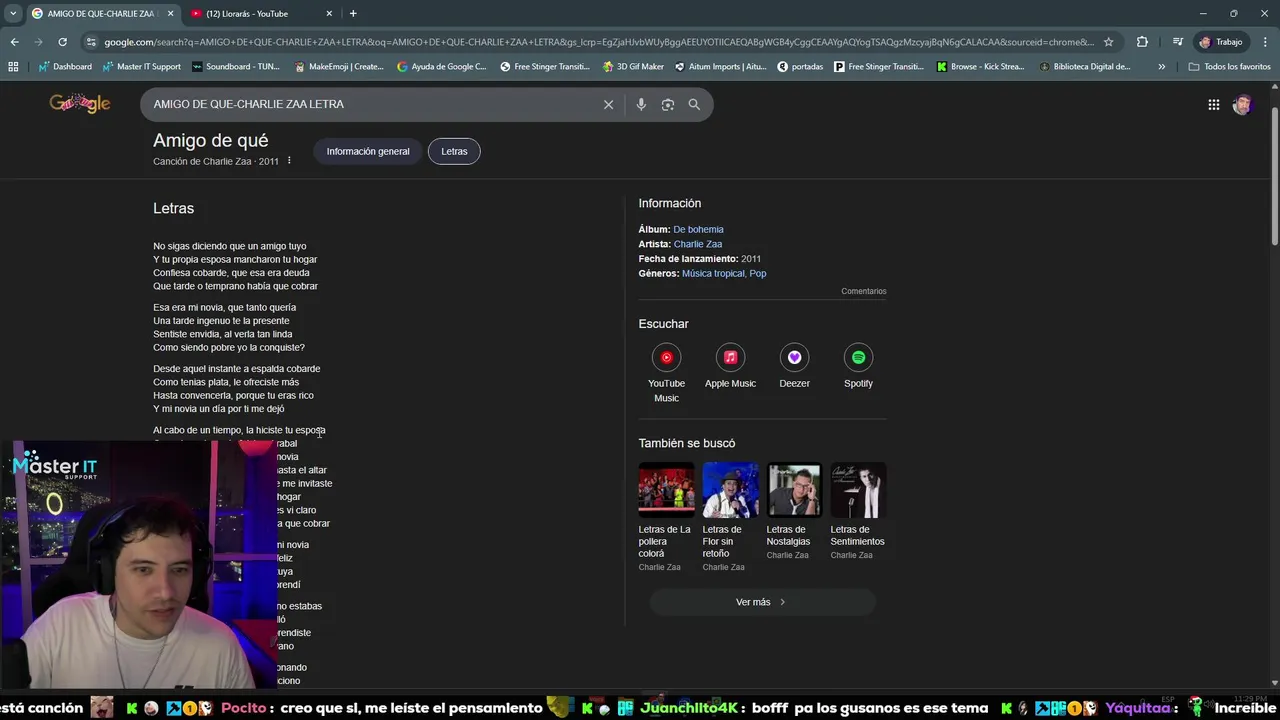1280x720 pixels.
Task: Expand results with Ver más
Action: click(762, 602)
